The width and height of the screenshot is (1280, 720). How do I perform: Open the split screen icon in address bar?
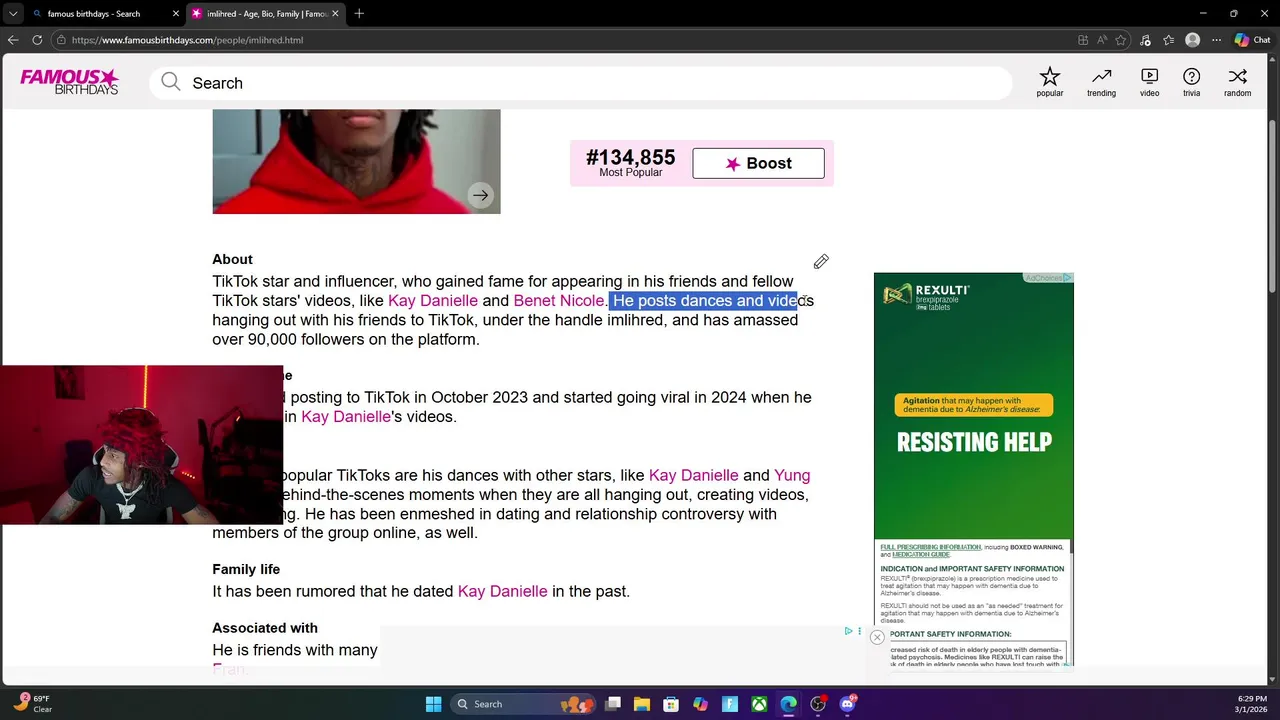tap(1083, 40)
